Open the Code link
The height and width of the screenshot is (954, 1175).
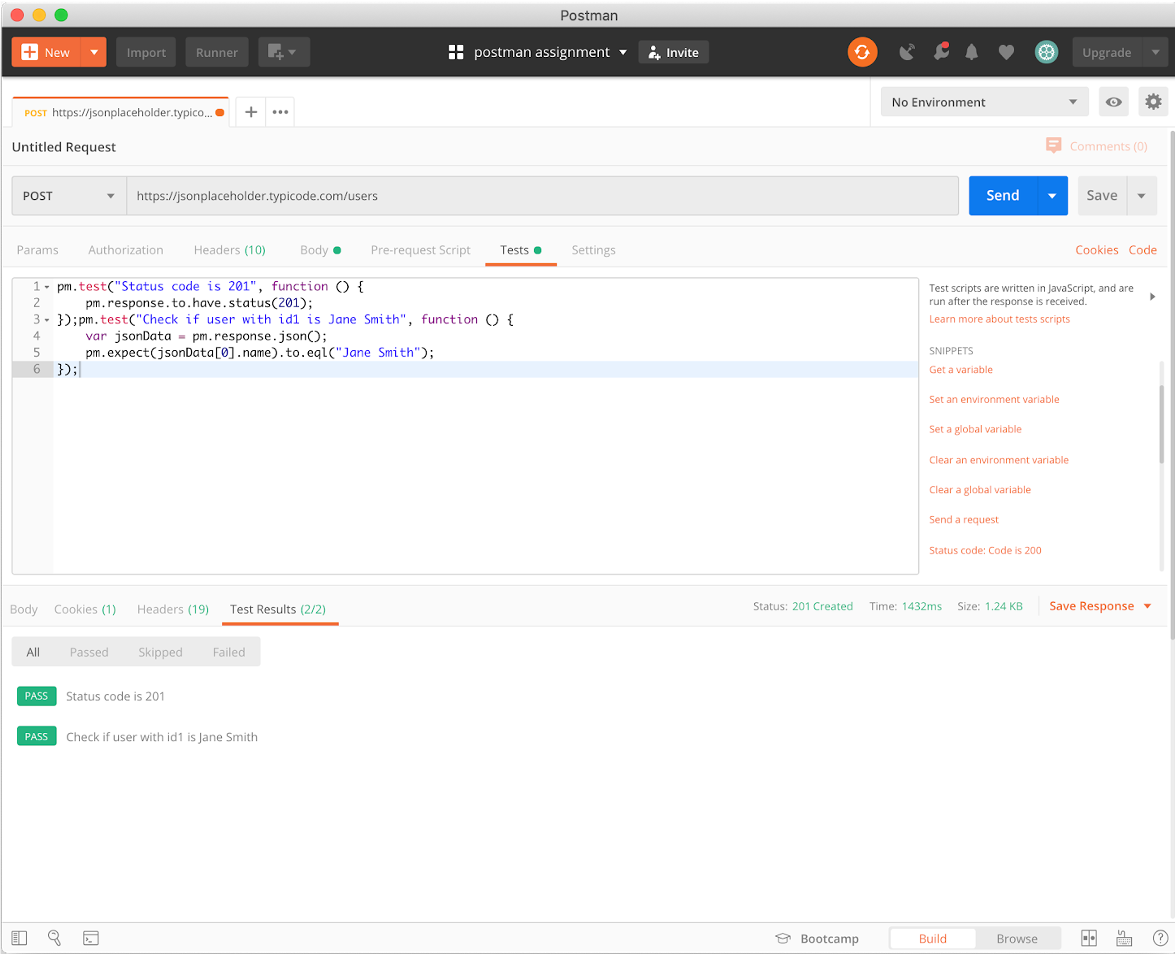tap(1142, 250)
